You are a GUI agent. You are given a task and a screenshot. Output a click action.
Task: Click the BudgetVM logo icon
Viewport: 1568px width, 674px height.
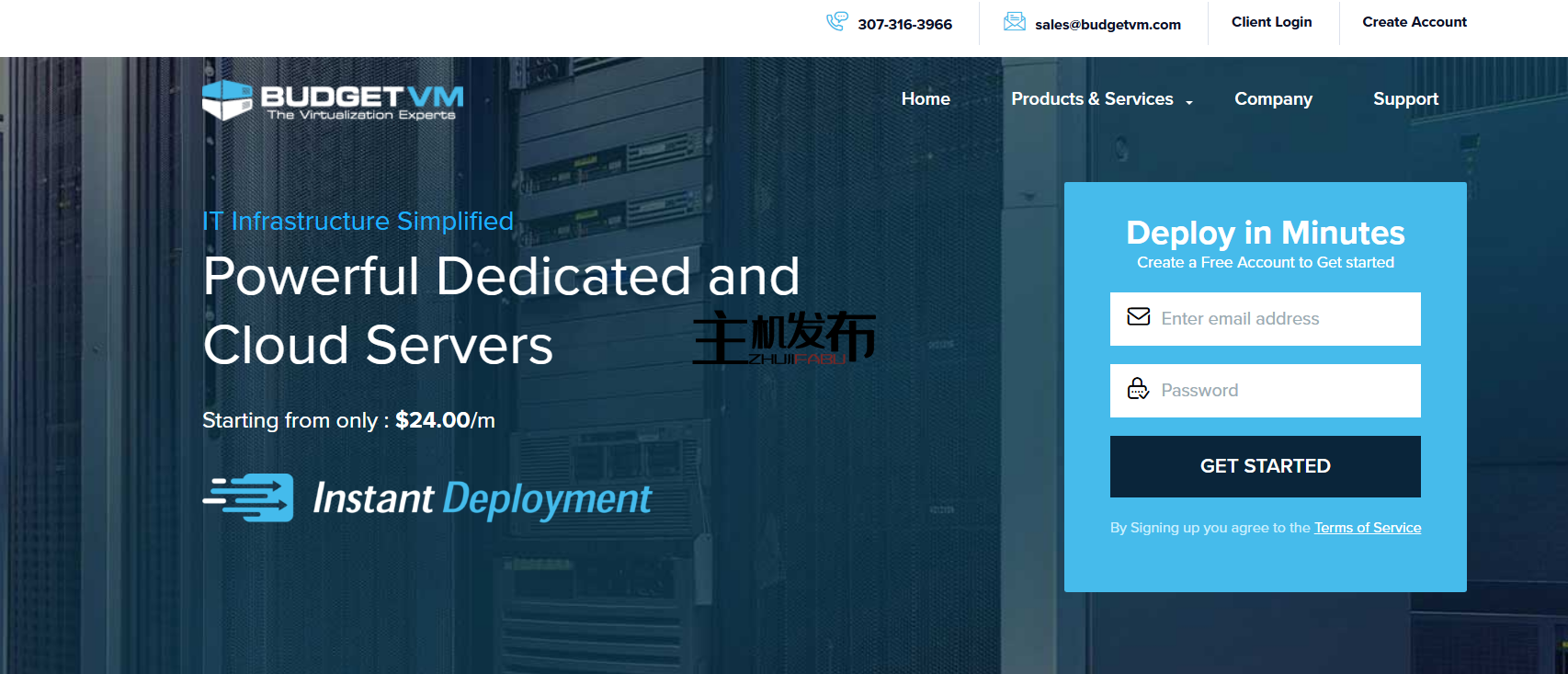click(227, 100)
